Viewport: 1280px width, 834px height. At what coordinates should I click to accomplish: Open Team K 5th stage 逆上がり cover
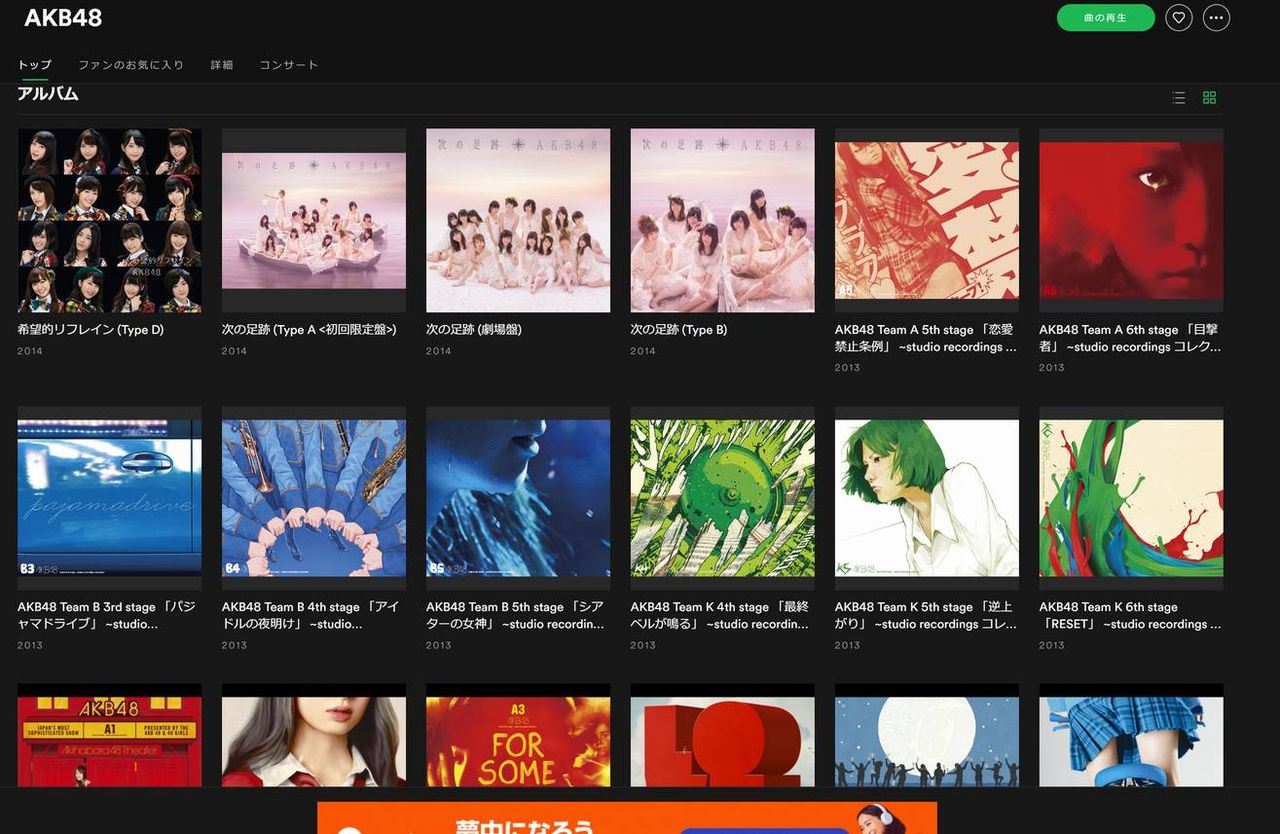click(927, 498)
